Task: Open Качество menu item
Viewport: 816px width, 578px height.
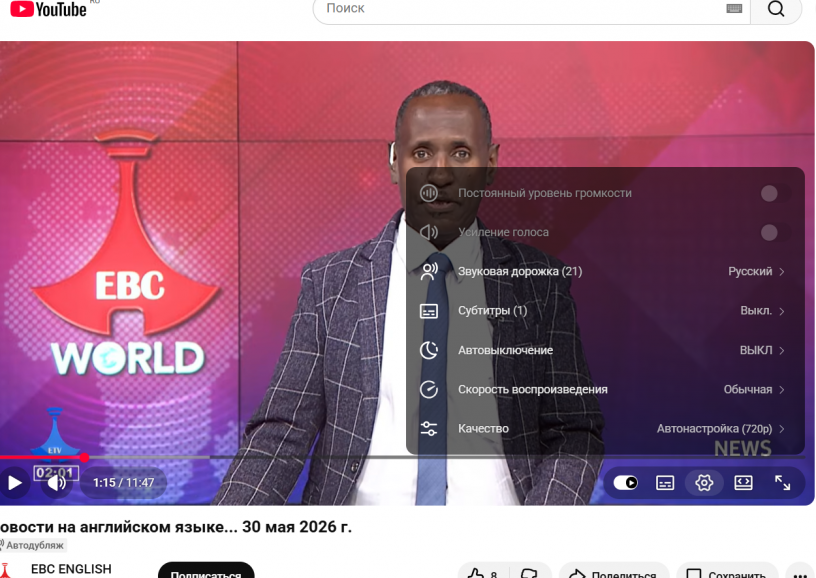Action: click(x=605, y=429)
